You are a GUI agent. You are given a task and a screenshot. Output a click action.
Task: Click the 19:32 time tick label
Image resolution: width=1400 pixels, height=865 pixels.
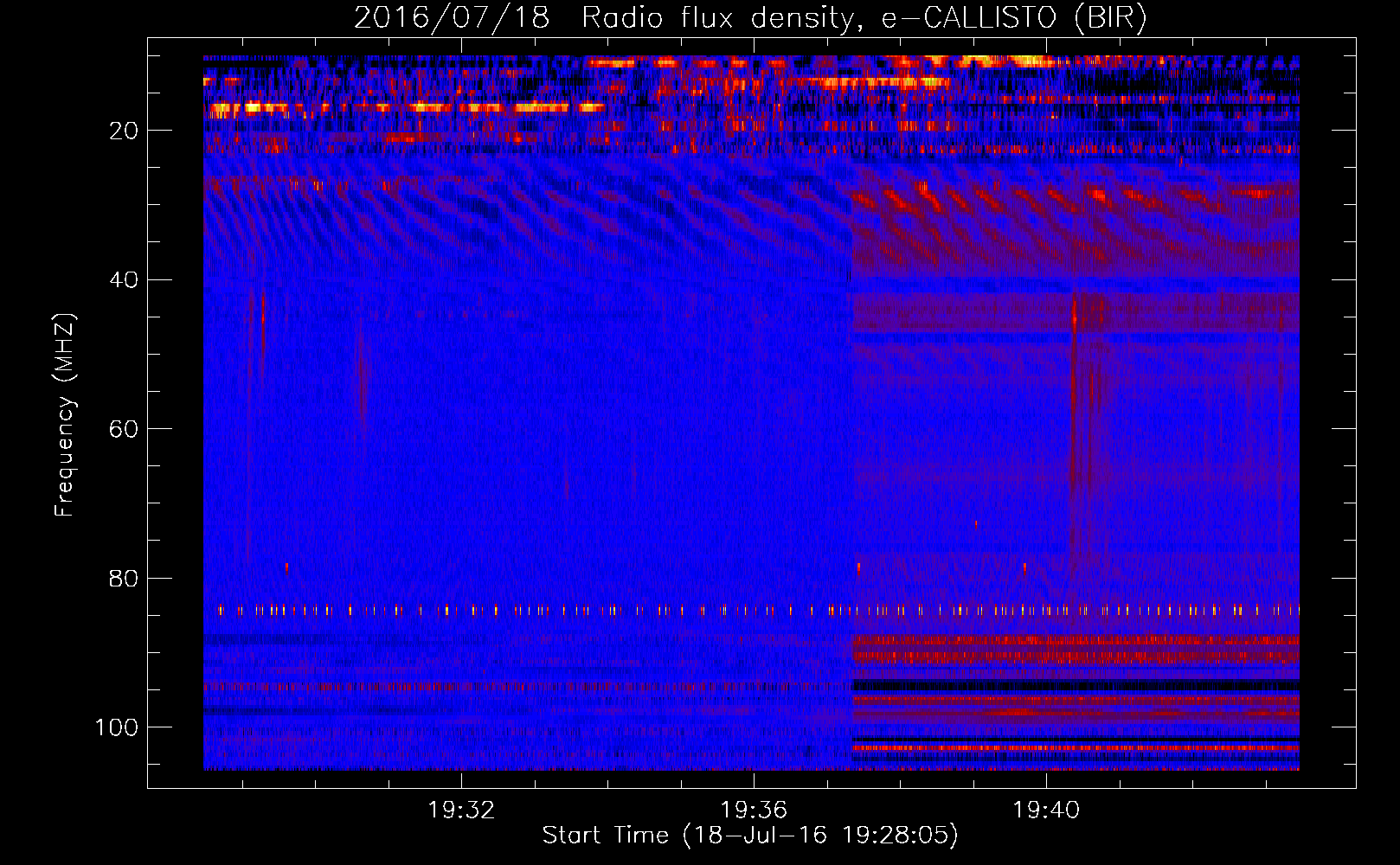461,811
